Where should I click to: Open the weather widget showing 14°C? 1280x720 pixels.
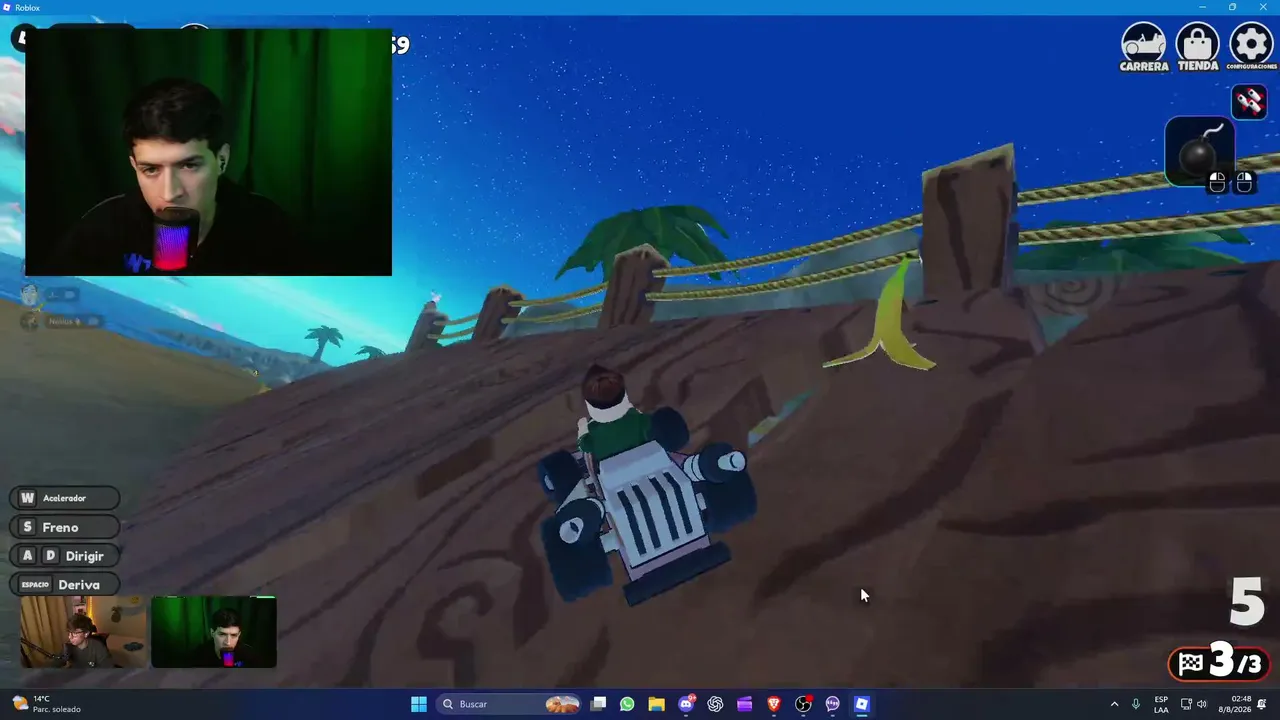point(46,704)
